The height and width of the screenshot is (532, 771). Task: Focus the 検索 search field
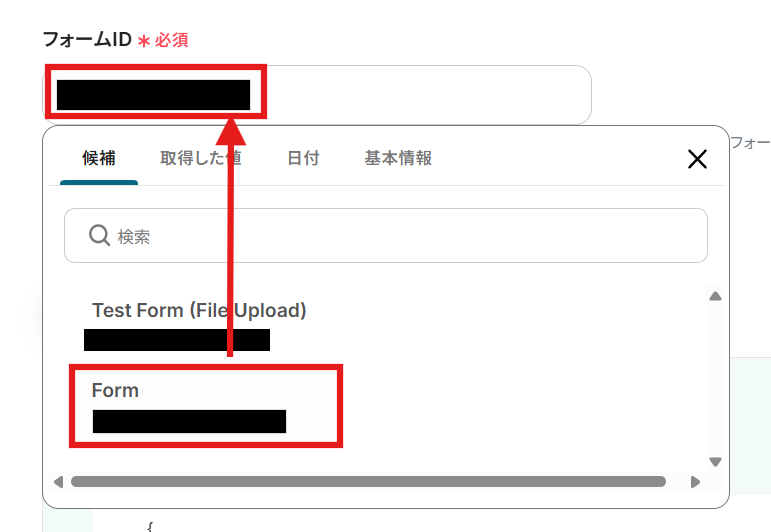[386, 236]
